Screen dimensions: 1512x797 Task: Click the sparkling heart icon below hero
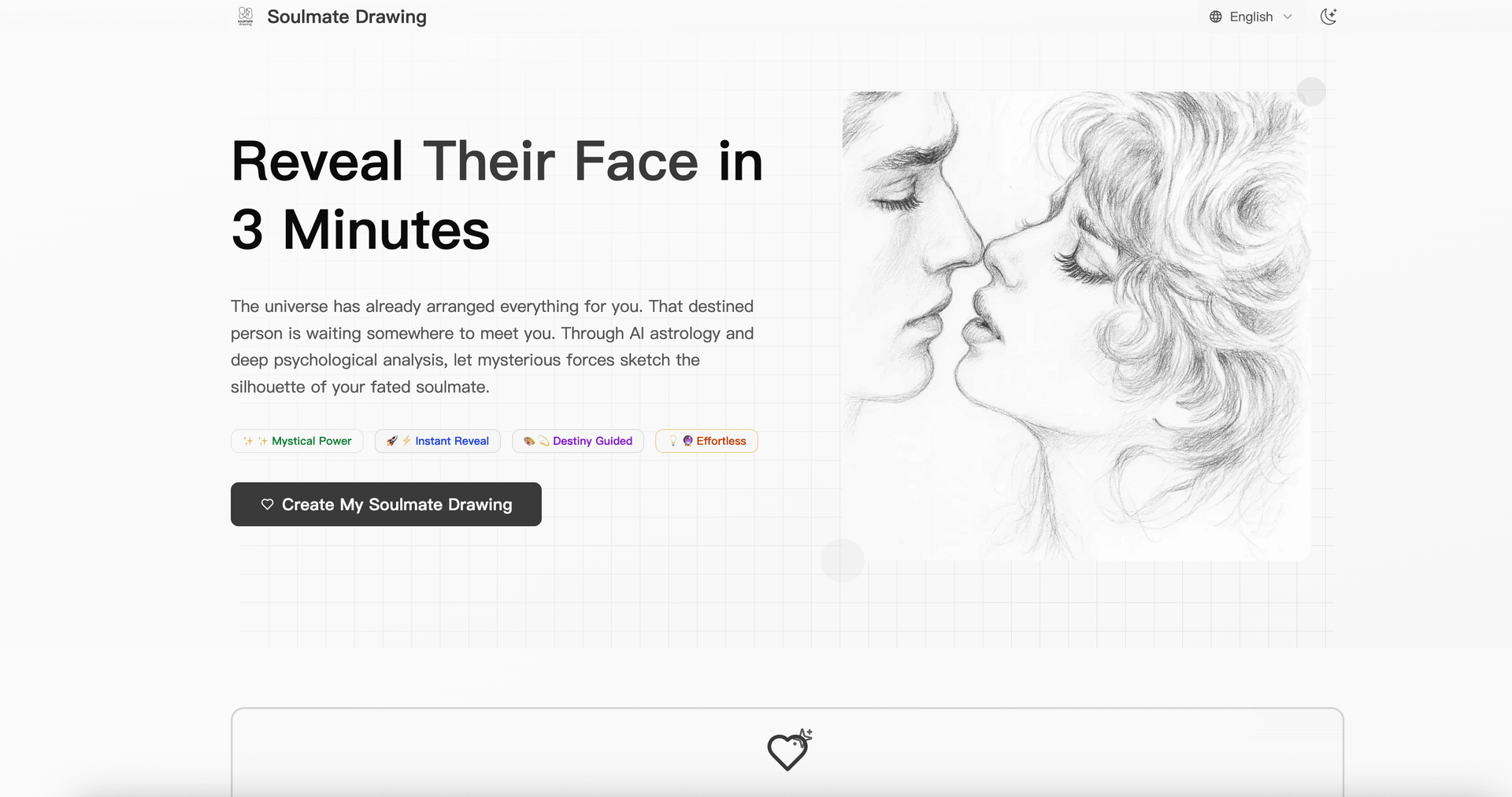pyautogui.click(x=788, y=750)
